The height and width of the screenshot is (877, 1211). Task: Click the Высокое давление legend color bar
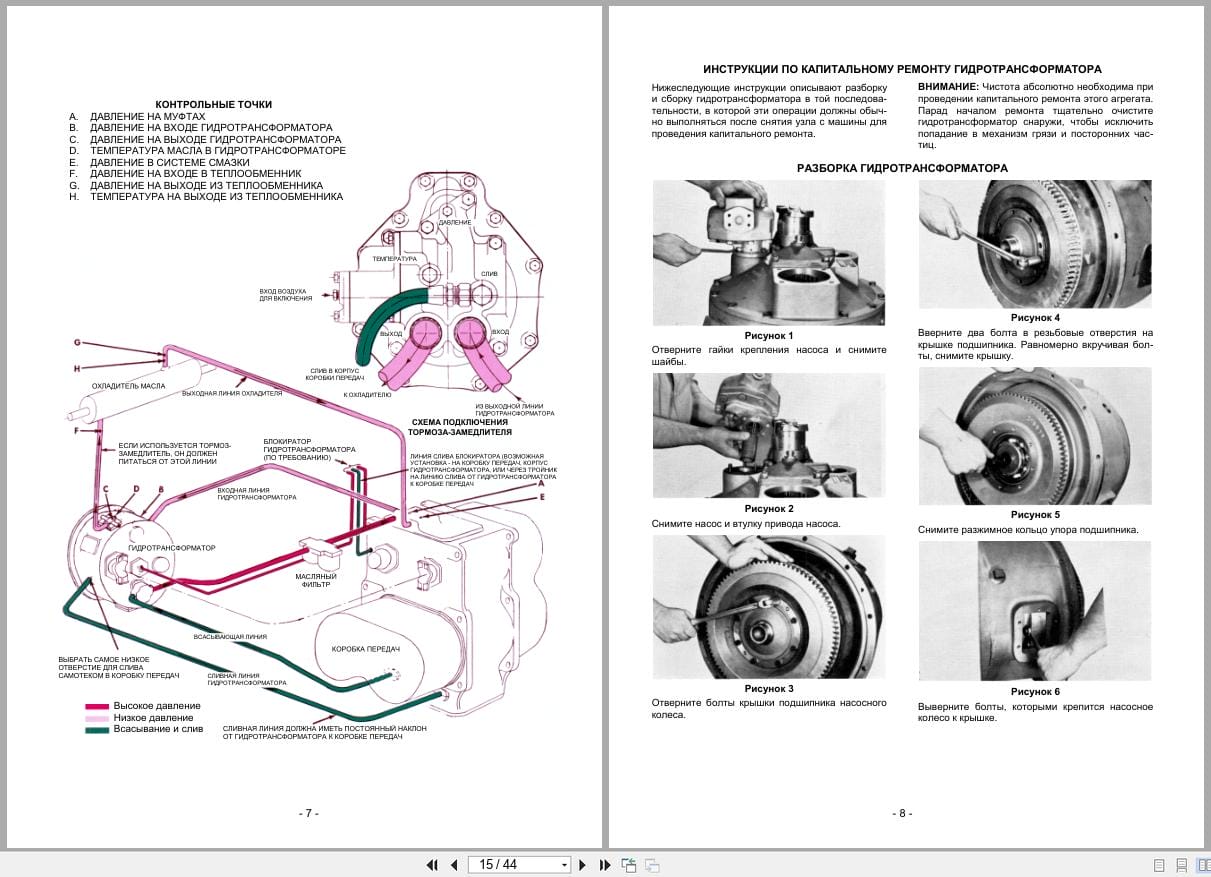[97, 705]
